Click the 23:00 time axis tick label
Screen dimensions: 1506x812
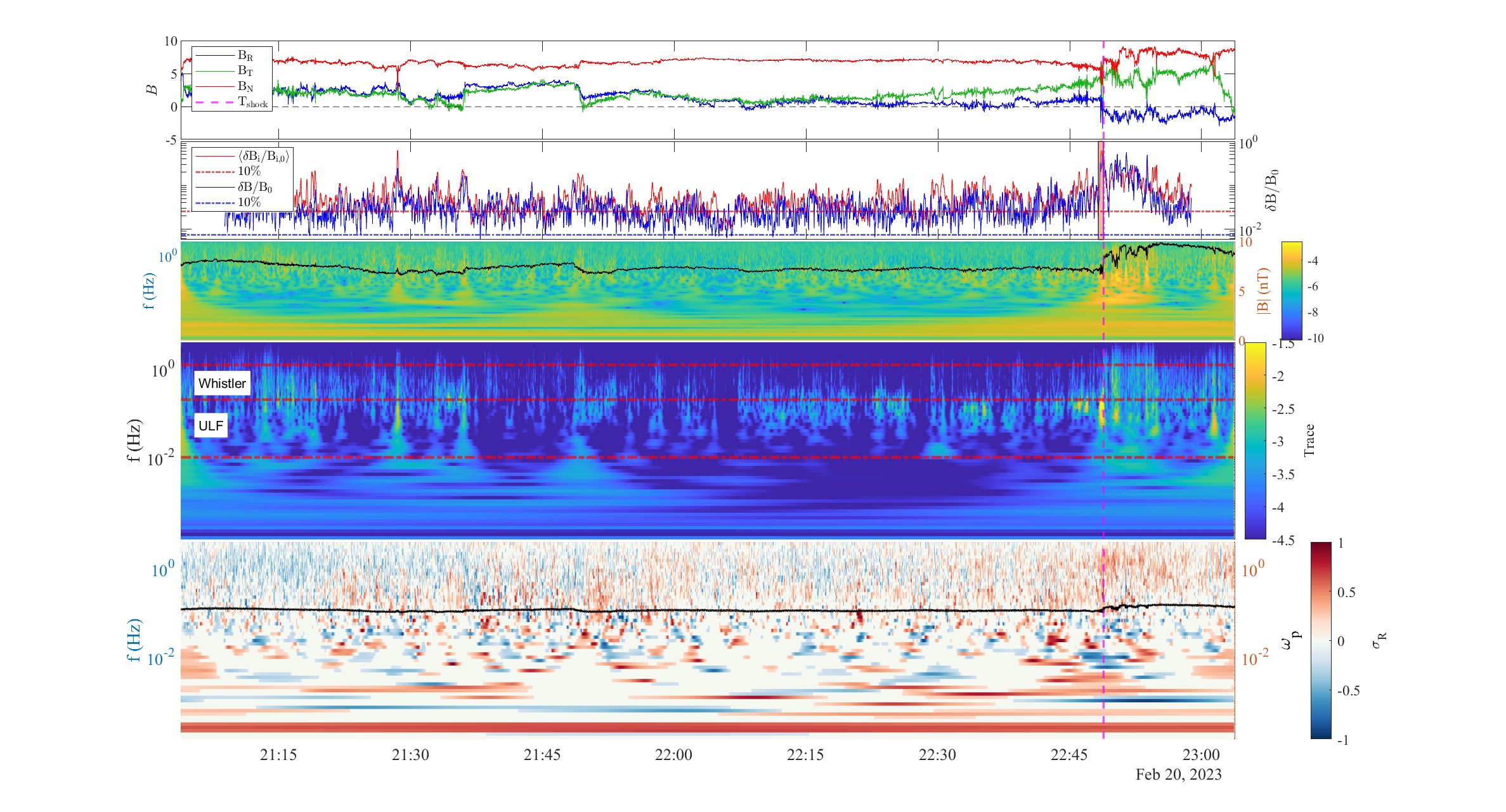(1201, 755)
